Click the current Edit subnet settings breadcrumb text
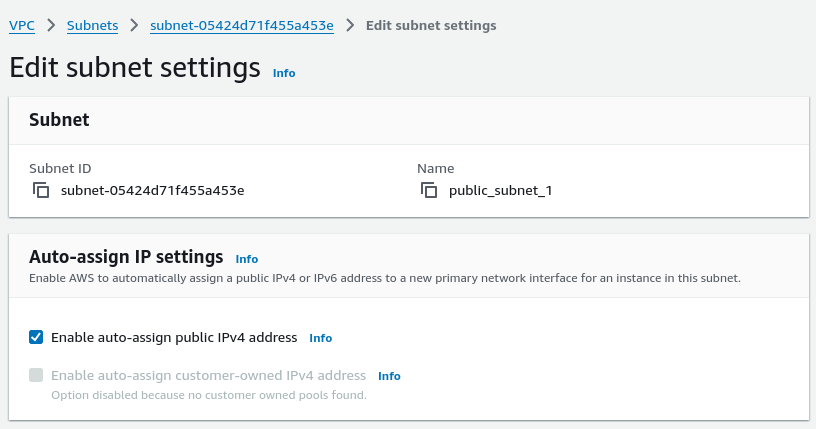This screenshot has height=429, width=816. tap(431, 26)
